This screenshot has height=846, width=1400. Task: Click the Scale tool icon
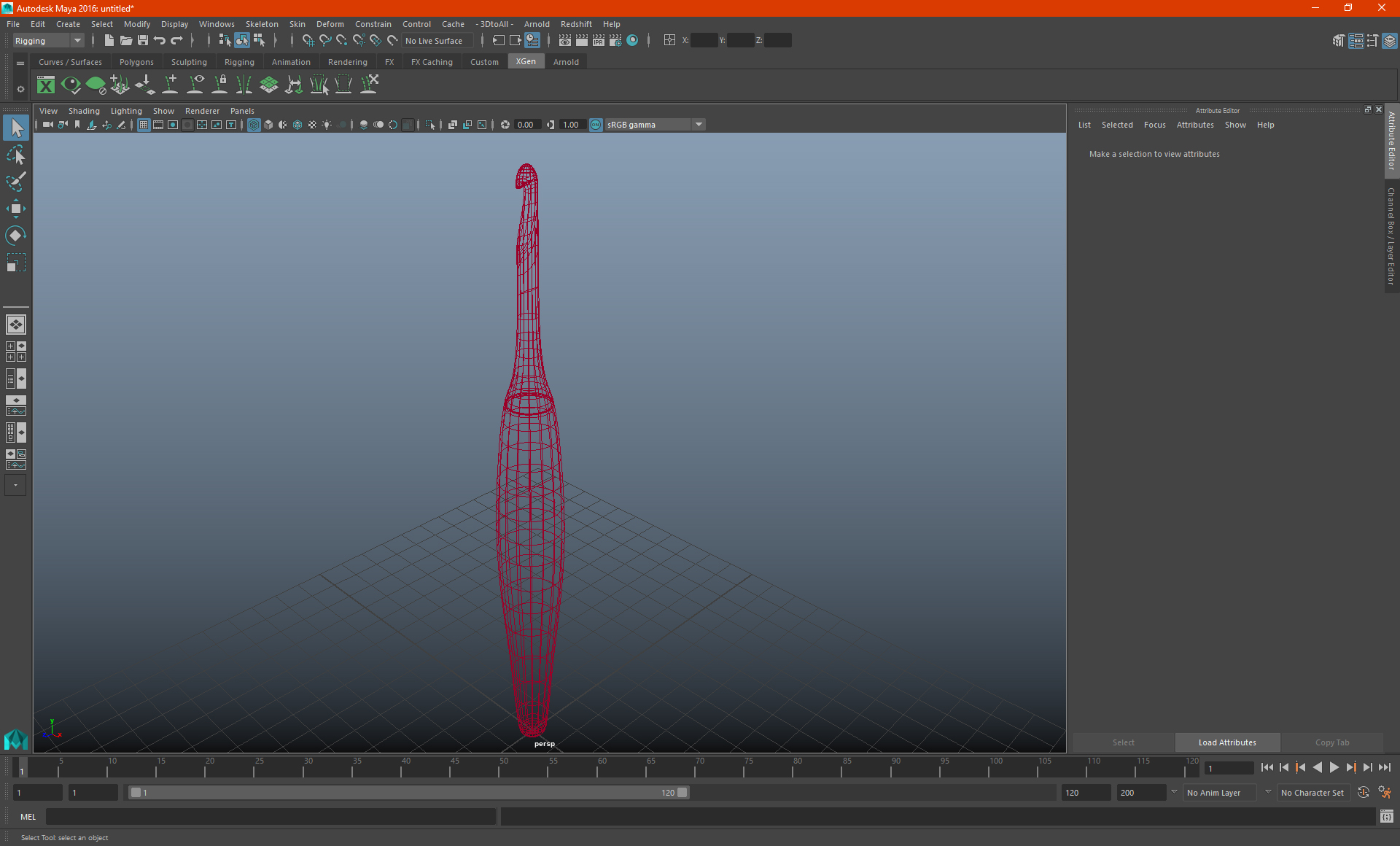pyautogui.click(x=15, y=265)
